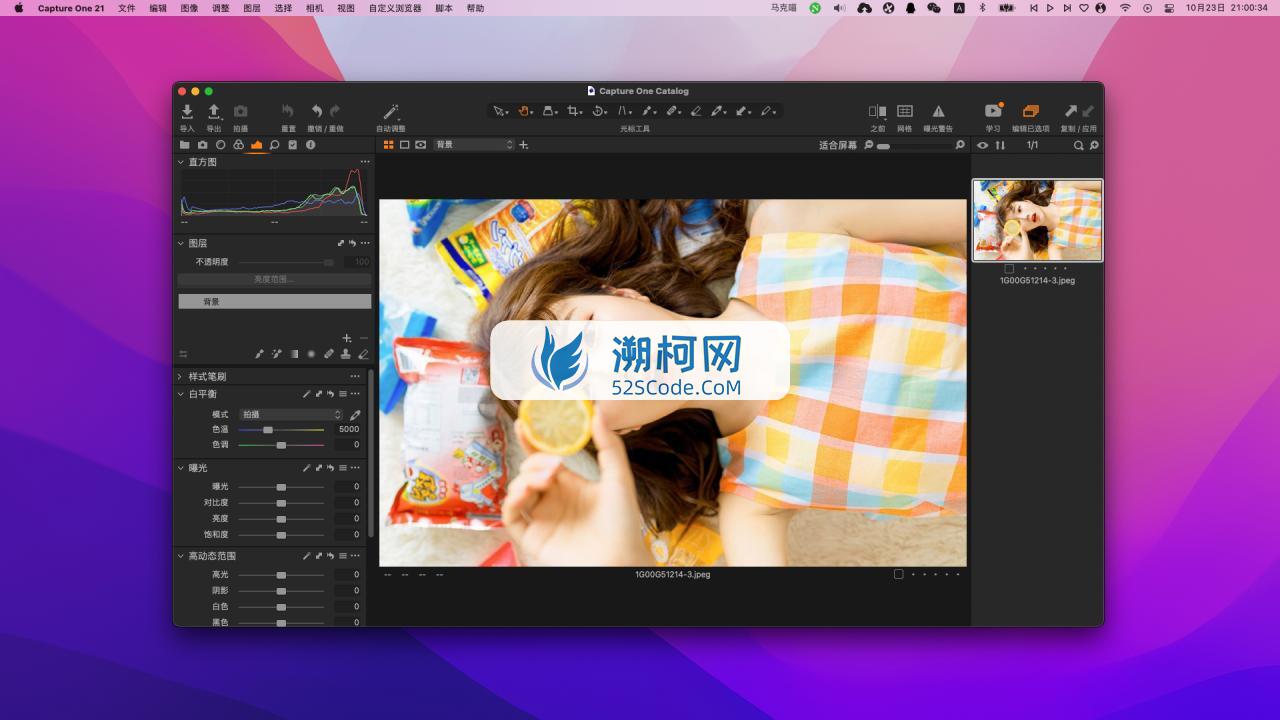Toggle the 曝光警告 exposure warning
Image resolution: width=1280 pixels, height=720 pixels.
pyautogui.click(x=938, y=111)
